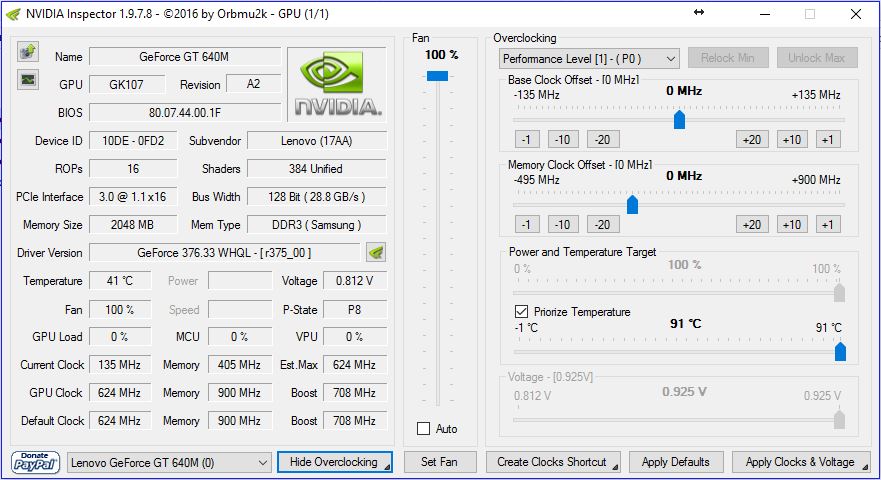
Task: Click the GPU field value GK107
Action: point(127,84)
